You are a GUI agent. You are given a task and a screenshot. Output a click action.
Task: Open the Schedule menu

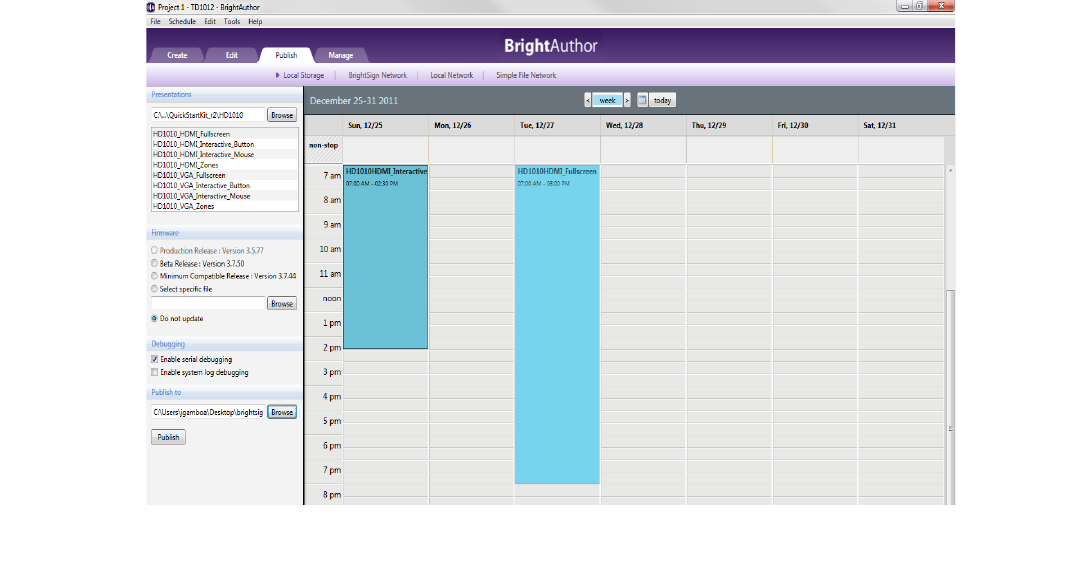(x=182, y=21)
